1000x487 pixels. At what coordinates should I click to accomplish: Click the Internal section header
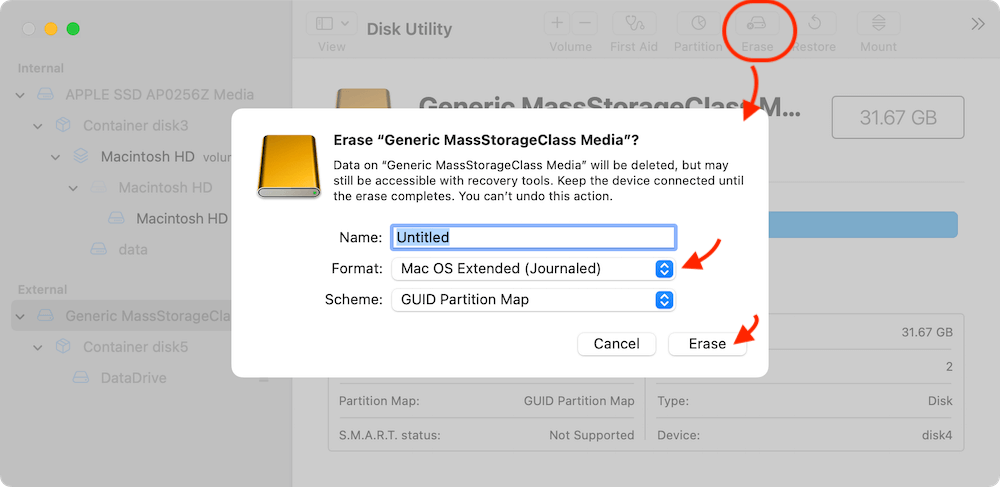pos(41,68)
